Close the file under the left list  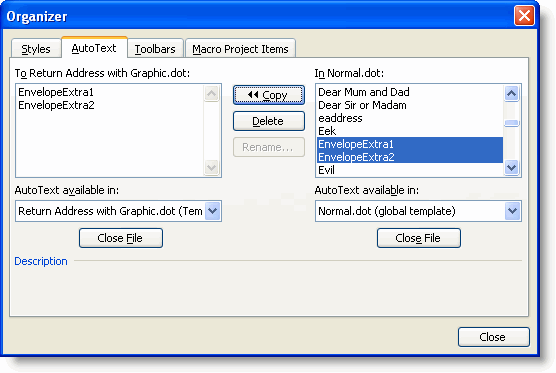(121, 238)
